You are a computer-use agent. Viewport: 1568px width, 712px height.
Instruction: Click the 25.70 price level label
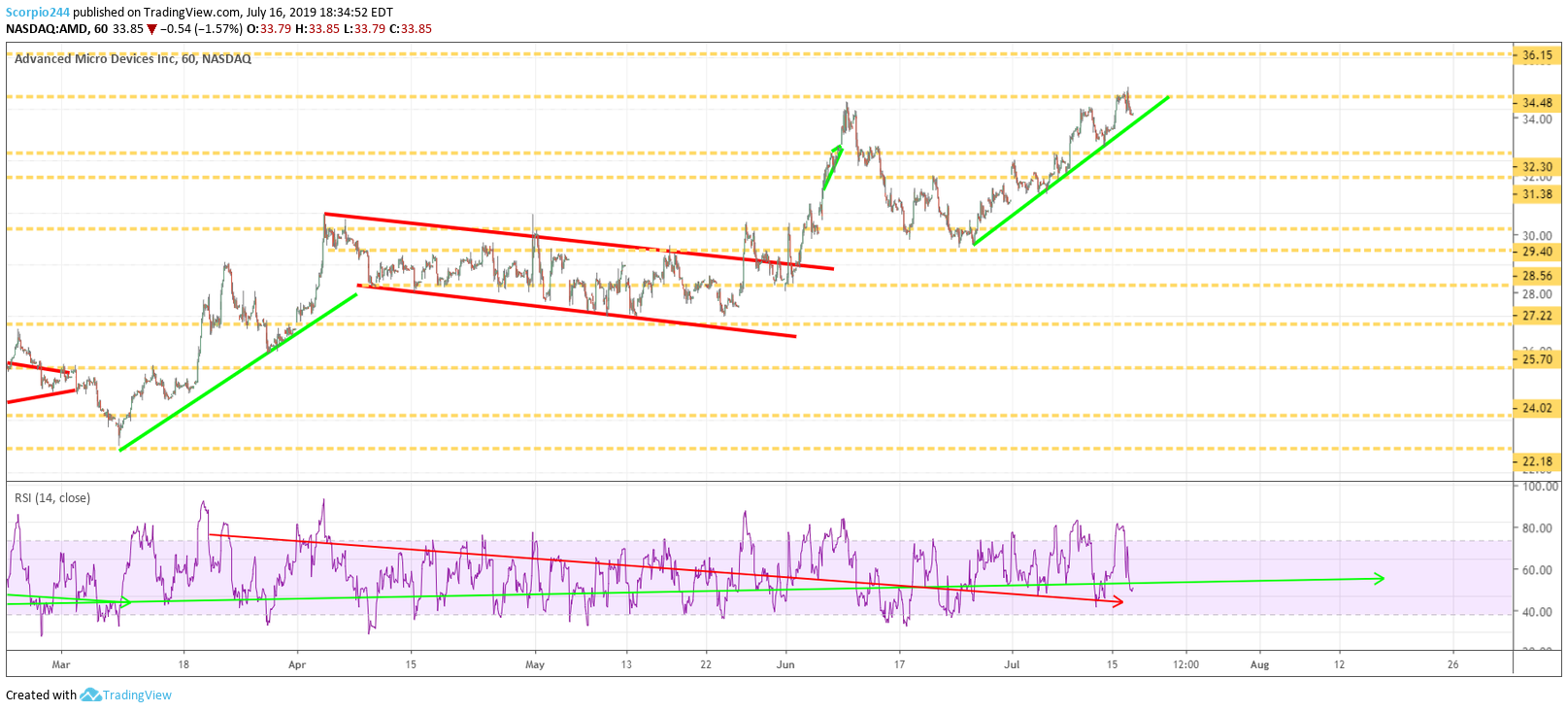[1537, 359]
